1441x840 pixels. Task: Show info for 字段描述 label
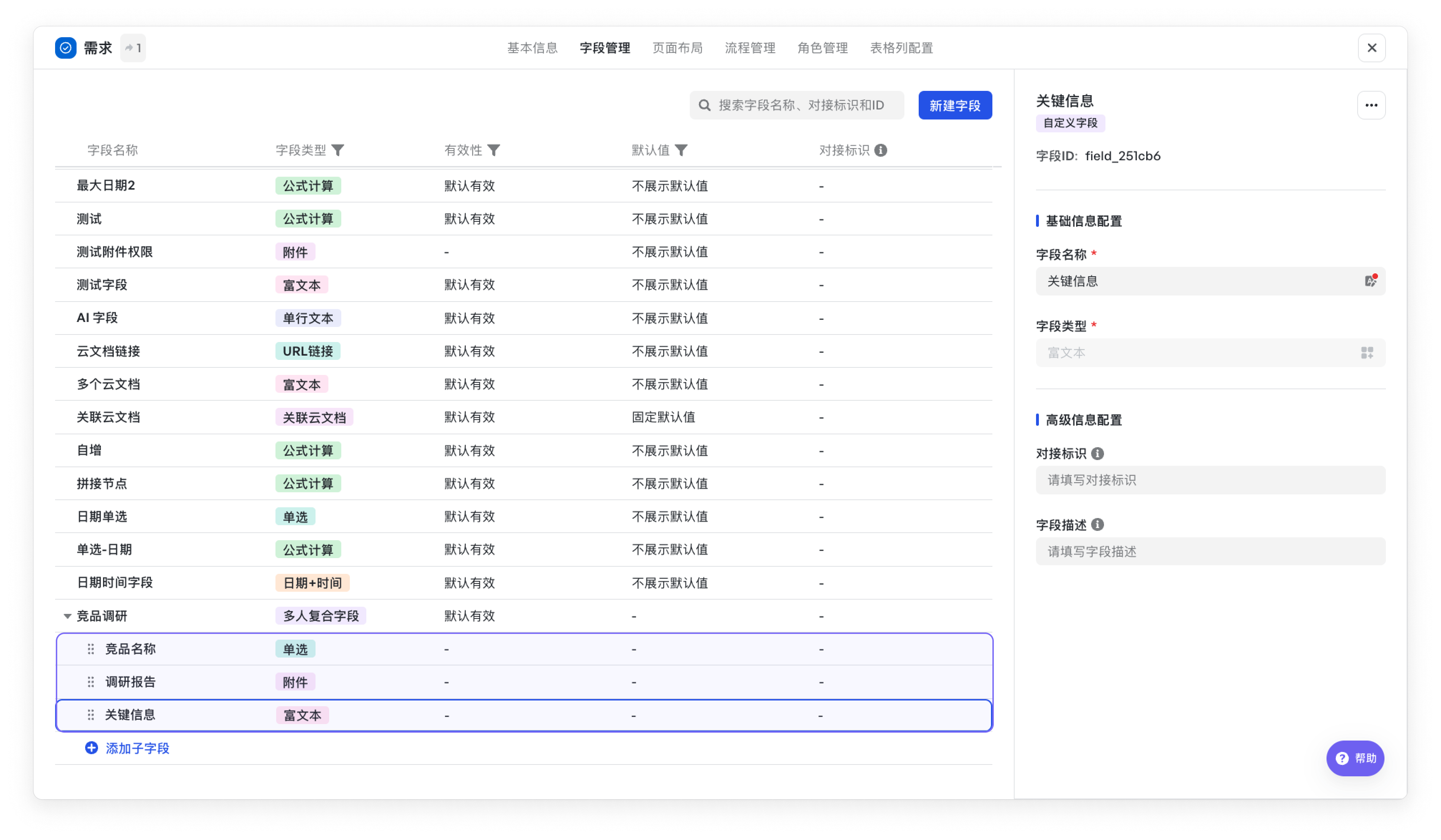coord(1097,525)
